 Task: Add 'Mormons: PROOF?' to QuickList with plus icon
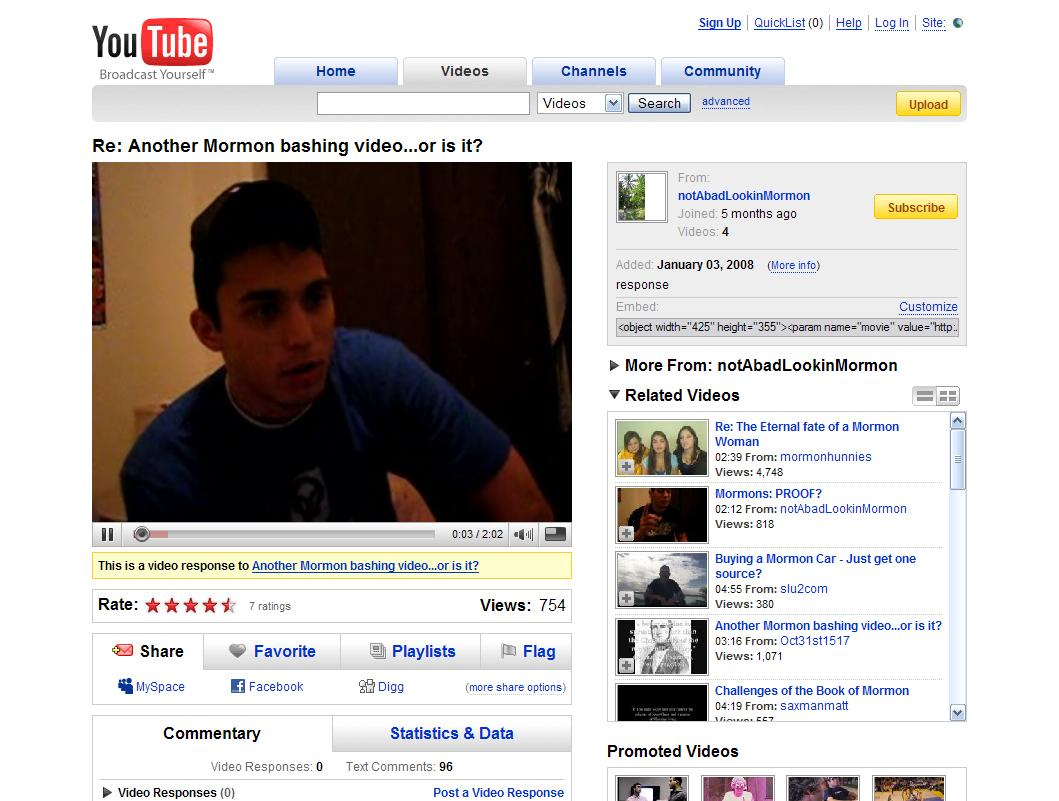pos(626,534)
